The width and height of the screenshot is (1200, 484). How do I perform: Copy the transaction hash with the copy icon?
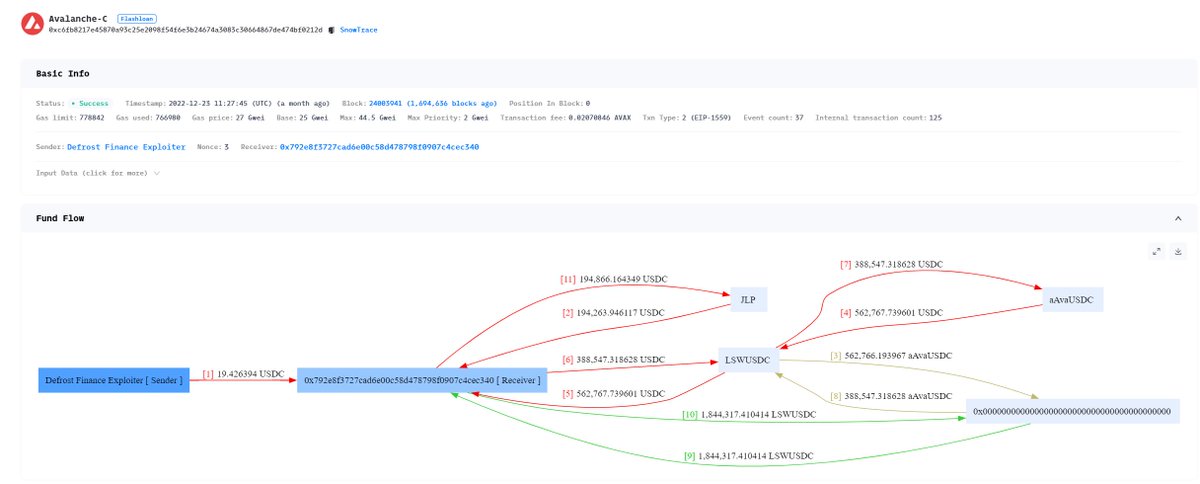[330, 30]
